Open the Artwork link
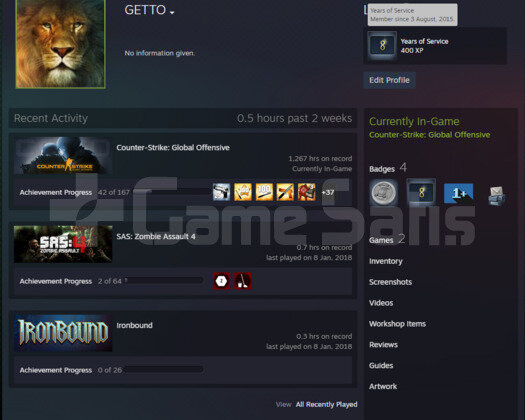The width and height of the screenshot is (525, 420). (383, 386)
